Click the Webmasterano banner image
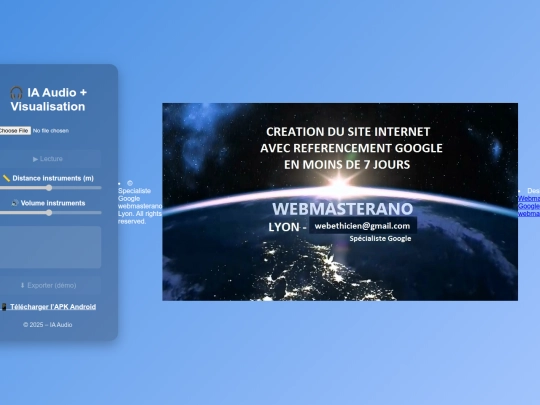The image size is (540, 405). [340, 202]
